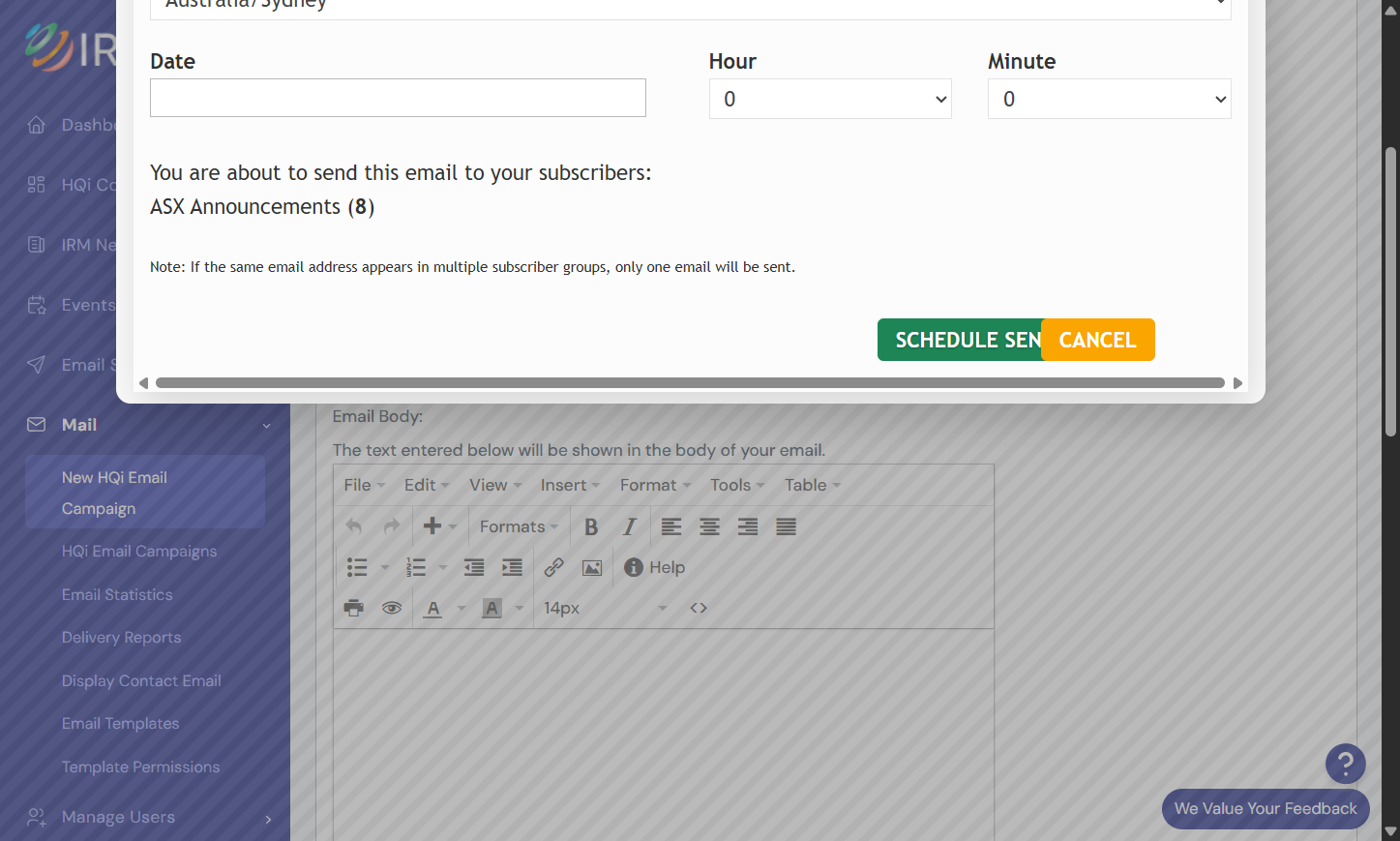This screenshot has width=1400, height=841.
Task: Open the plus insert button
Action: 439,526
